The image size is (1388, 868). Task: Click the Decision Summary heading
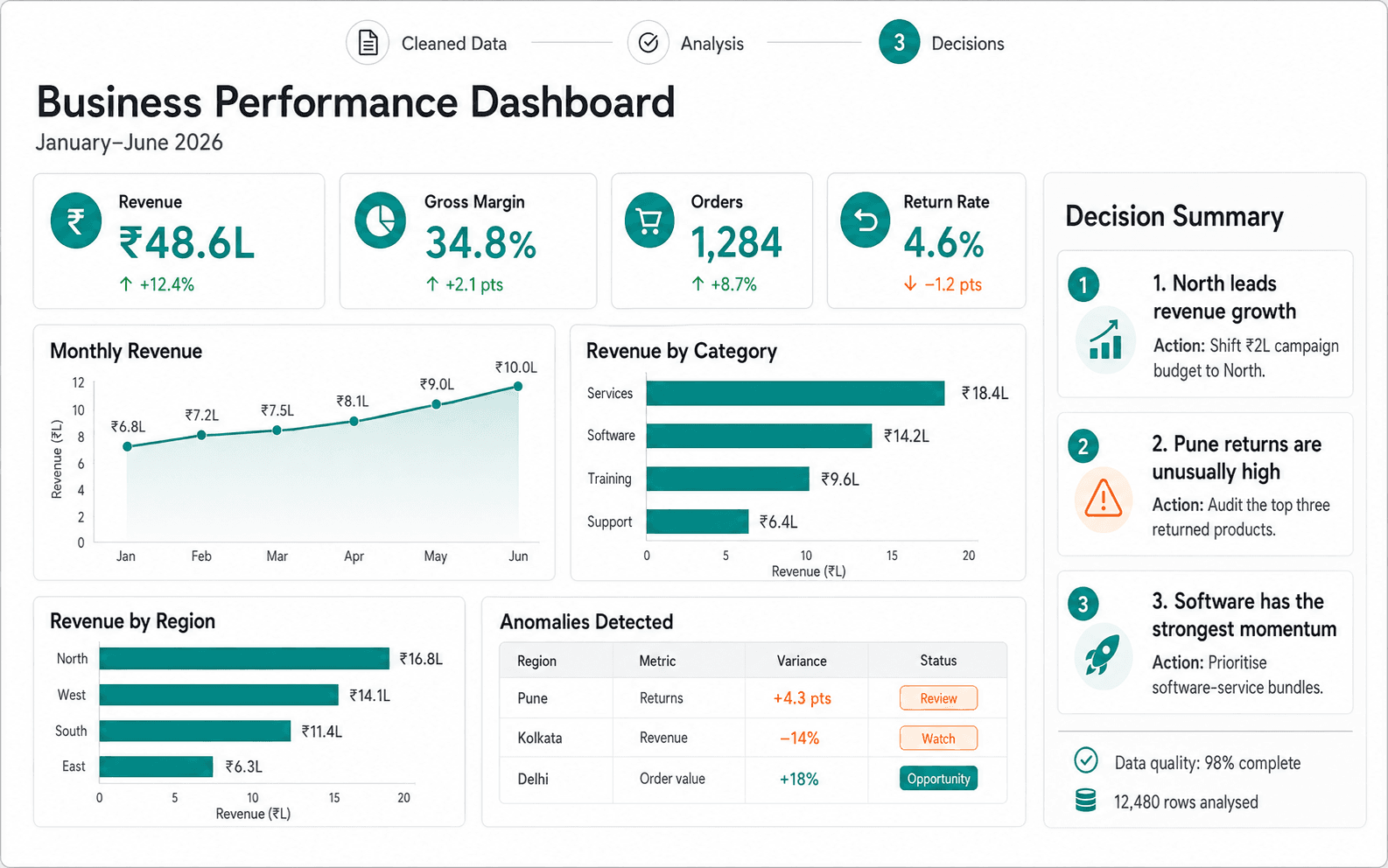click(1174, 216)
